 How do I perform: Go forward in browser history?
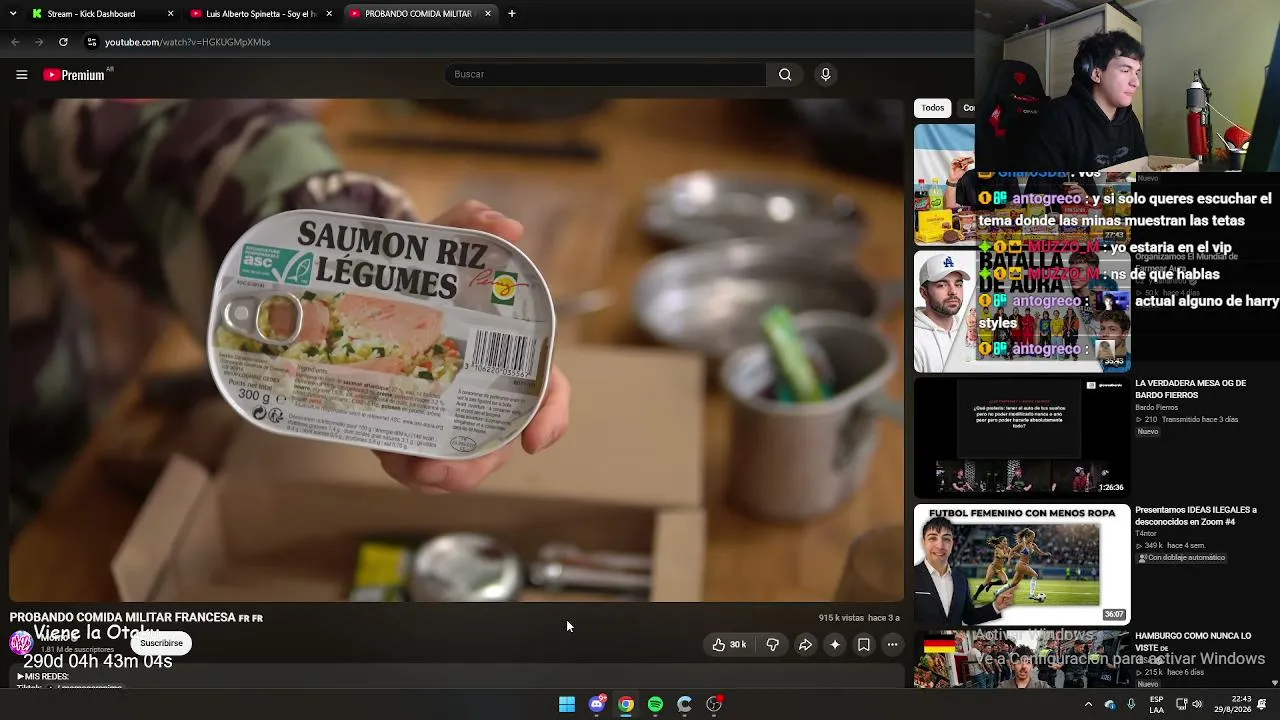click(x=39, y=42)
